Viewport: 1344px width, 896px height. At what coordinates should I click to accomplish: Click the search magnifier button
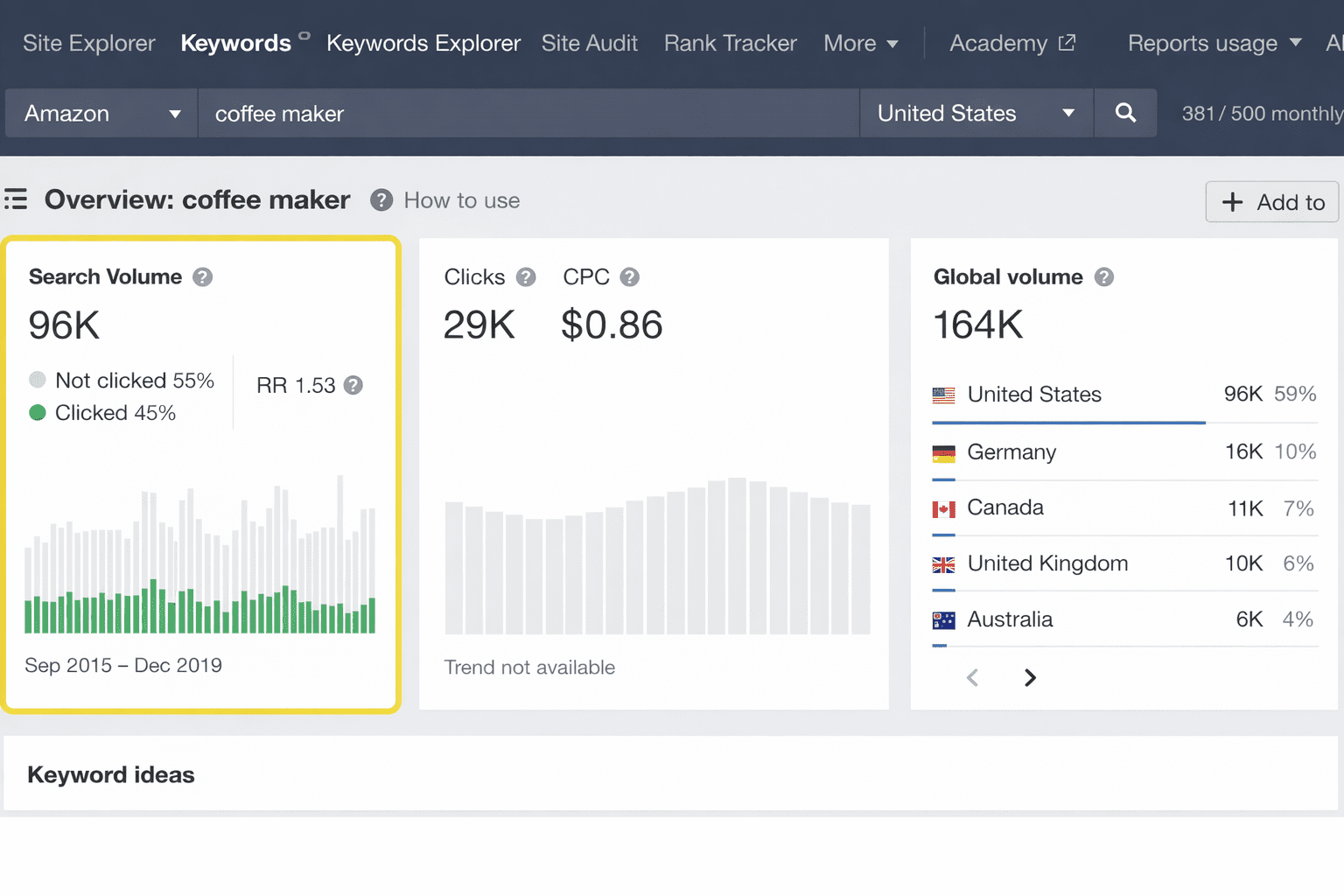(1125, 113)
